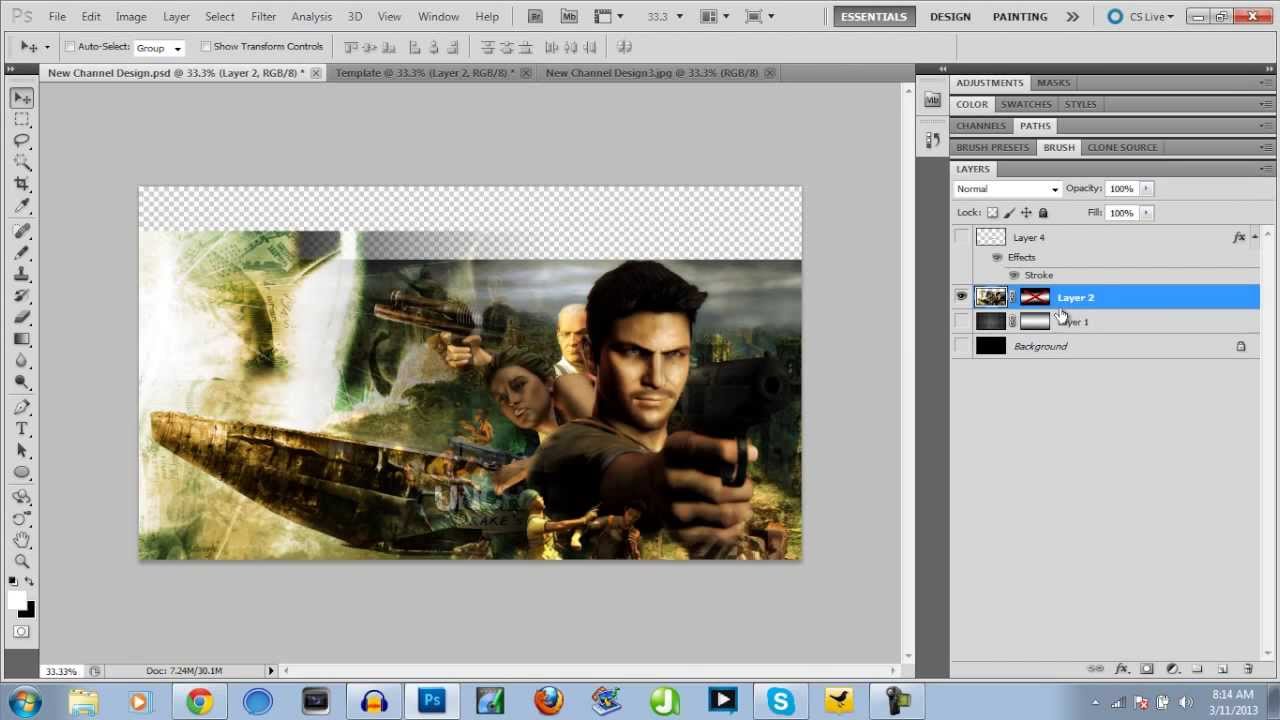Open the Analysis menu
1280x720 pixels.
coord(312,17)
